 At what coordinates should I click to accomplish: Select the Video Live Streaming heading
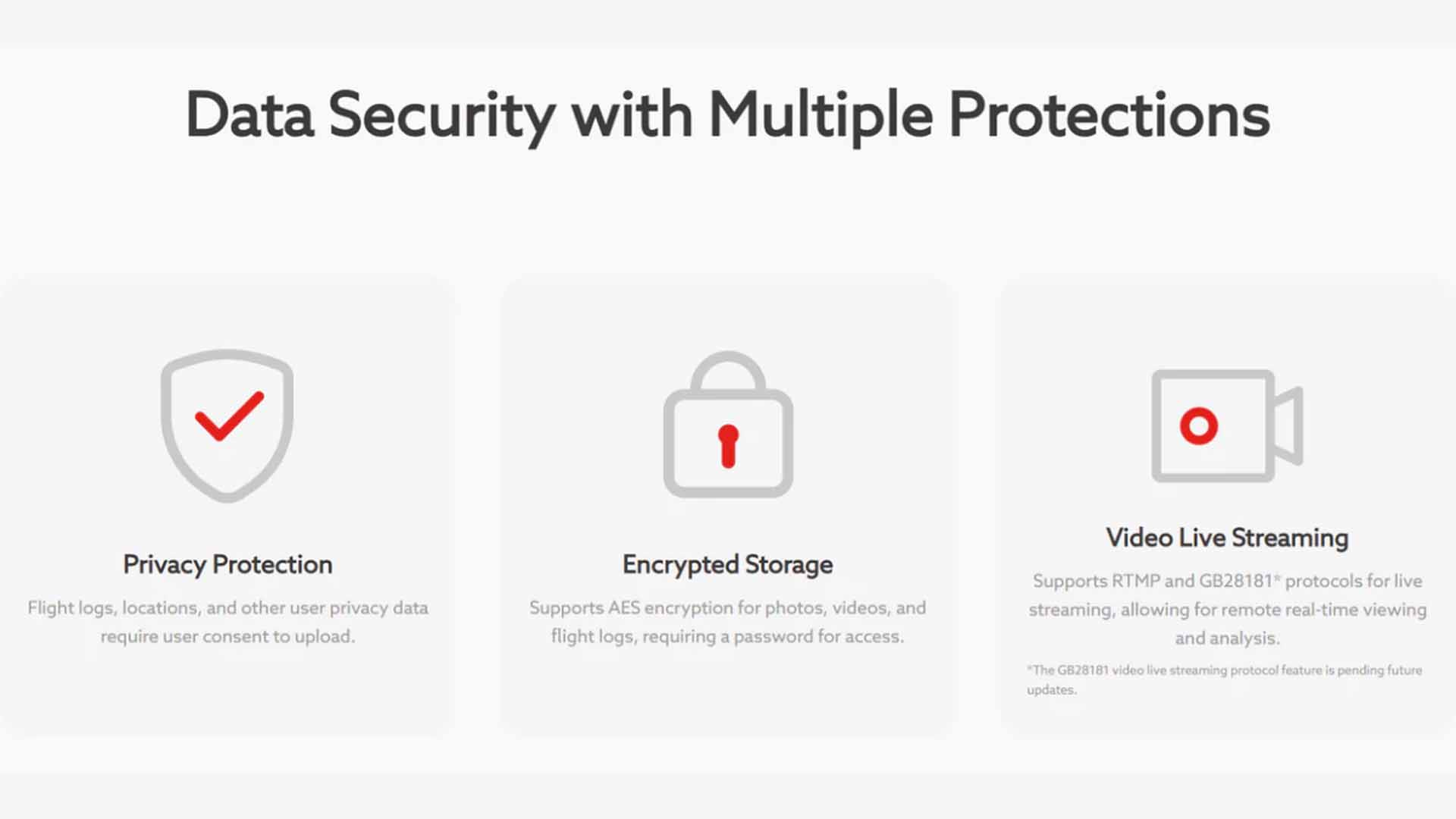[1227, 538]
